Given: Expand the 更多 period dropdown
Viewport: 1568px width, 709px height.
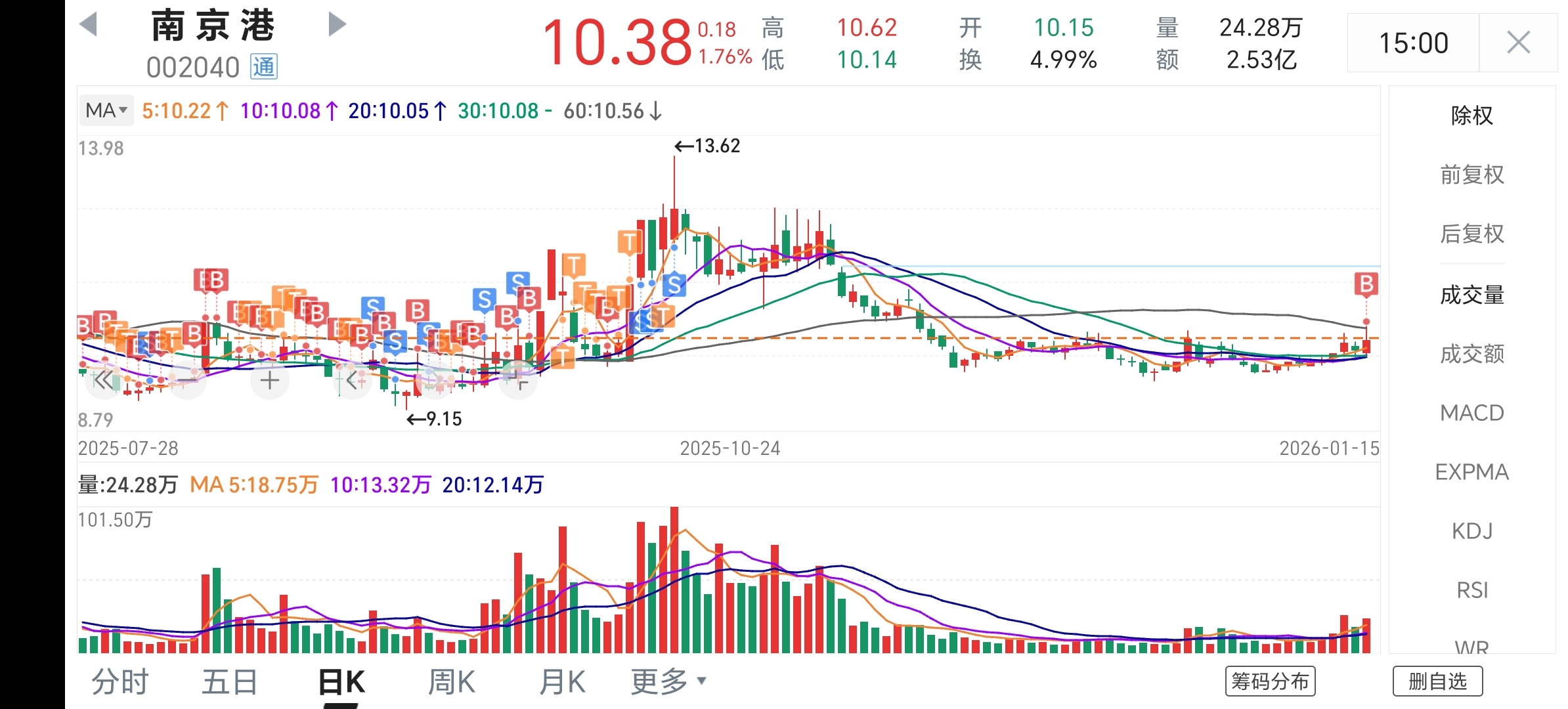Looking at the screenshot, I should 668,681.
